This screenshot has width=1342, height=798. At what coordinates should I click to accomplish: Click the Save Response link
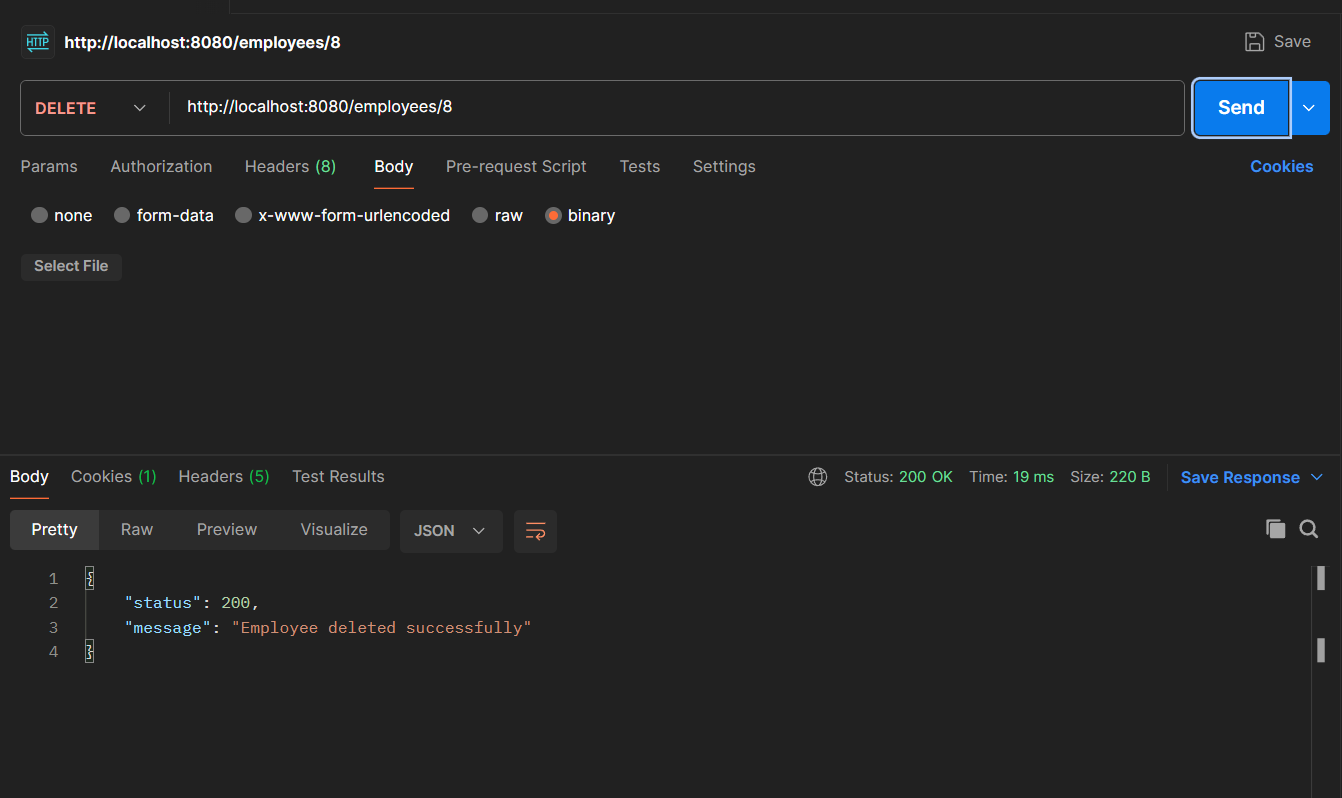point(1240,477)
